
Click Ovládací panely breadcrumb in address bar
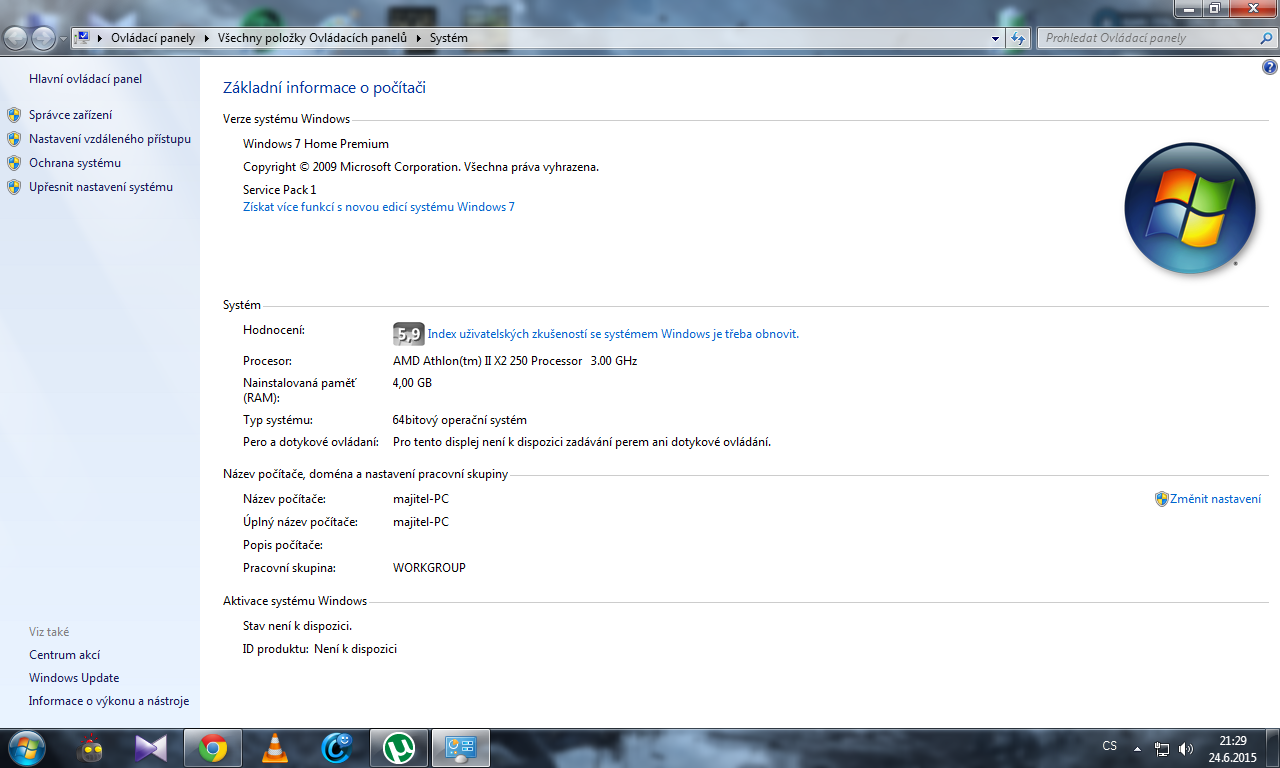point(153,38)
